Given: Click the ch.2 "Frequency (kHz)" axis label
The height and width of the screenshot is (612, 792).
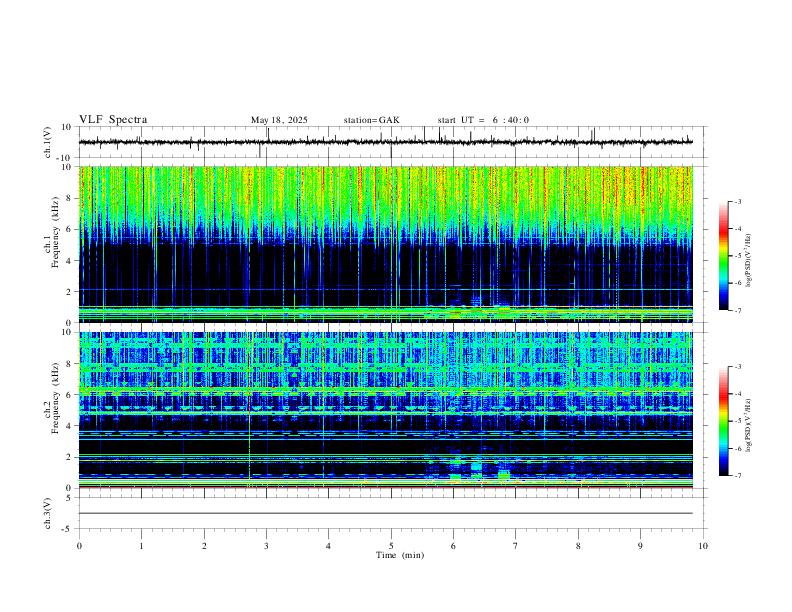Looking at the screenshot, I should [x=56, y=398].
